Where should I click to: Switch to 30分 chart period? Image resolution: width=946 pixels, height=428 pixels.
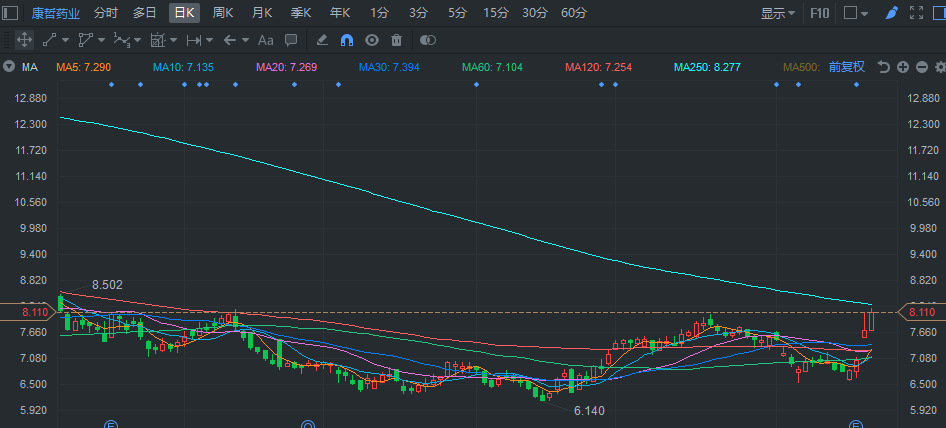click(535, 13)
